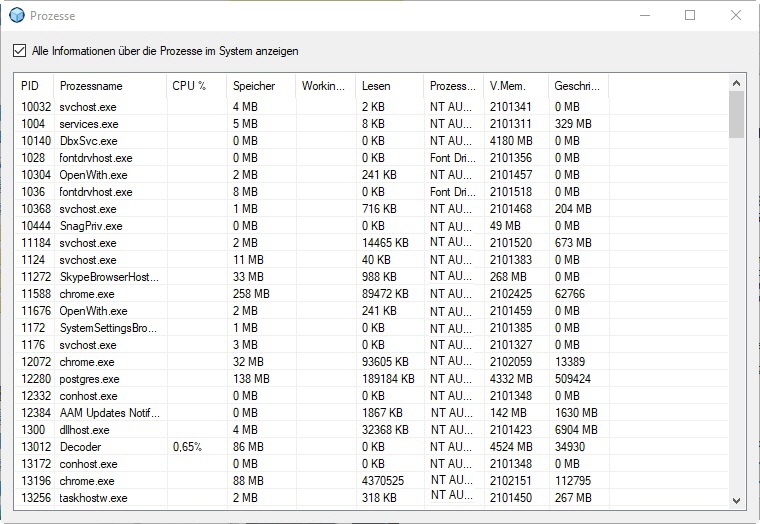The height and width of the screenshot is (524, 760).
Task: Select the services.exe process row
Action: (x=89, y=124)
